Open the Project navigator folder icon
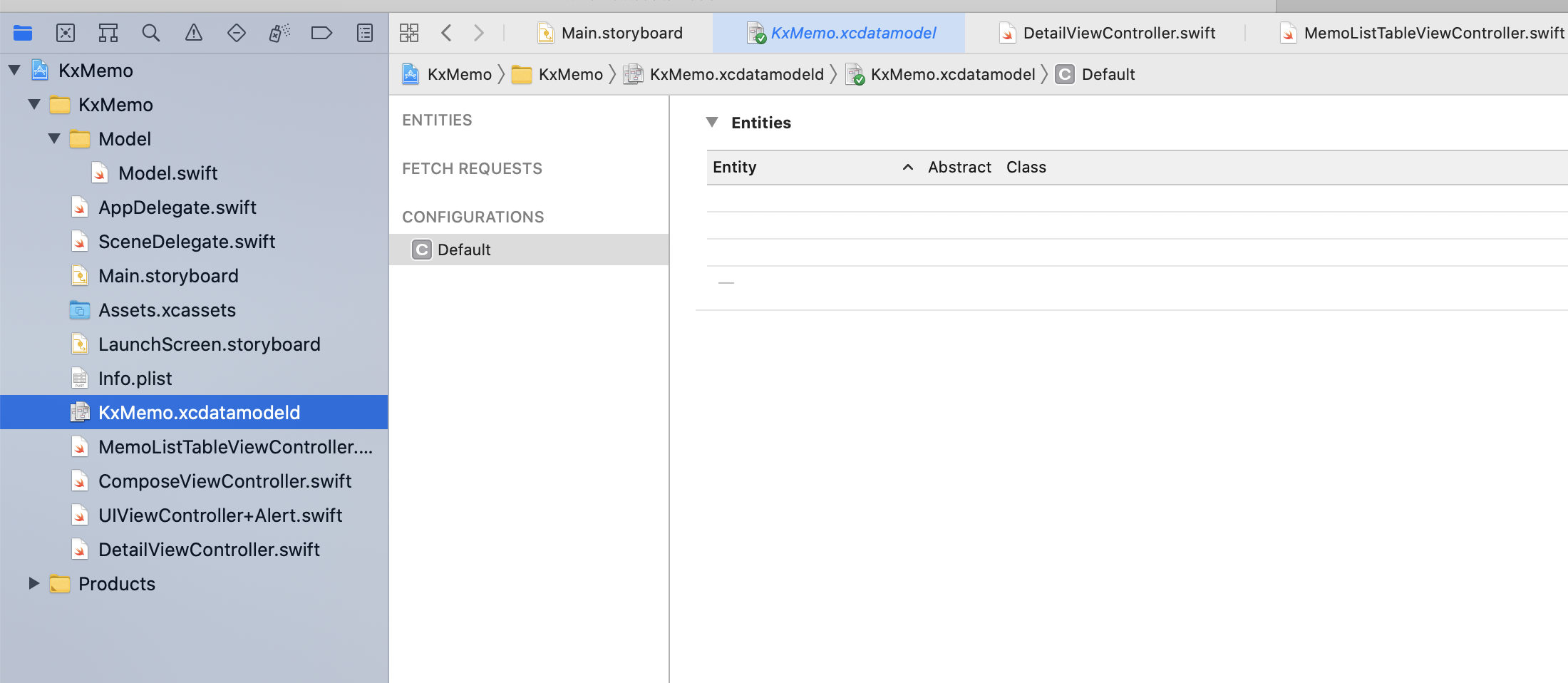The height and width of the screenshot is (683, 1568). click(23, 33)
